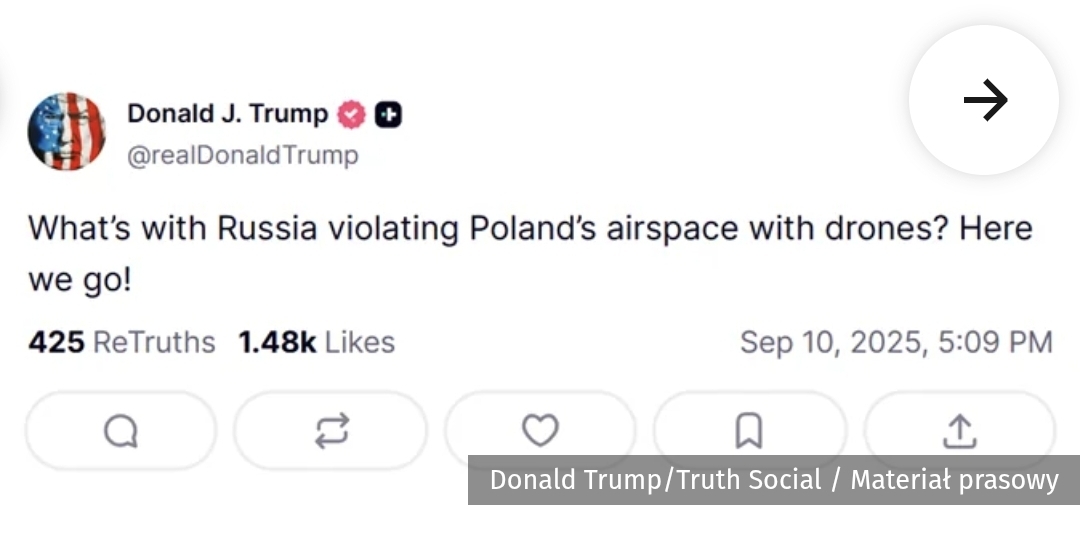The image size is (1080, 538).
Task: Click the "Donald Trump/Truth Social" image credit
Action: [655, 480]
